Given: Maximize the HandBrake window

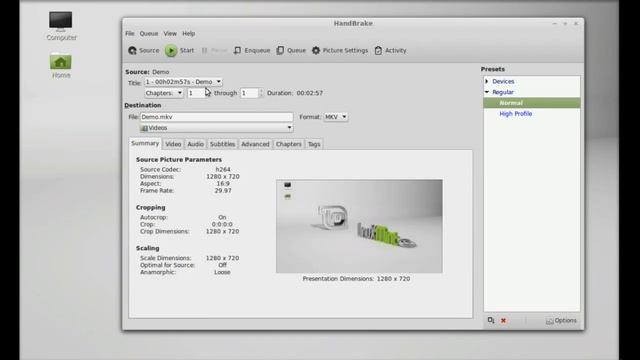Looking at the screenshot, I should [565, 24].
